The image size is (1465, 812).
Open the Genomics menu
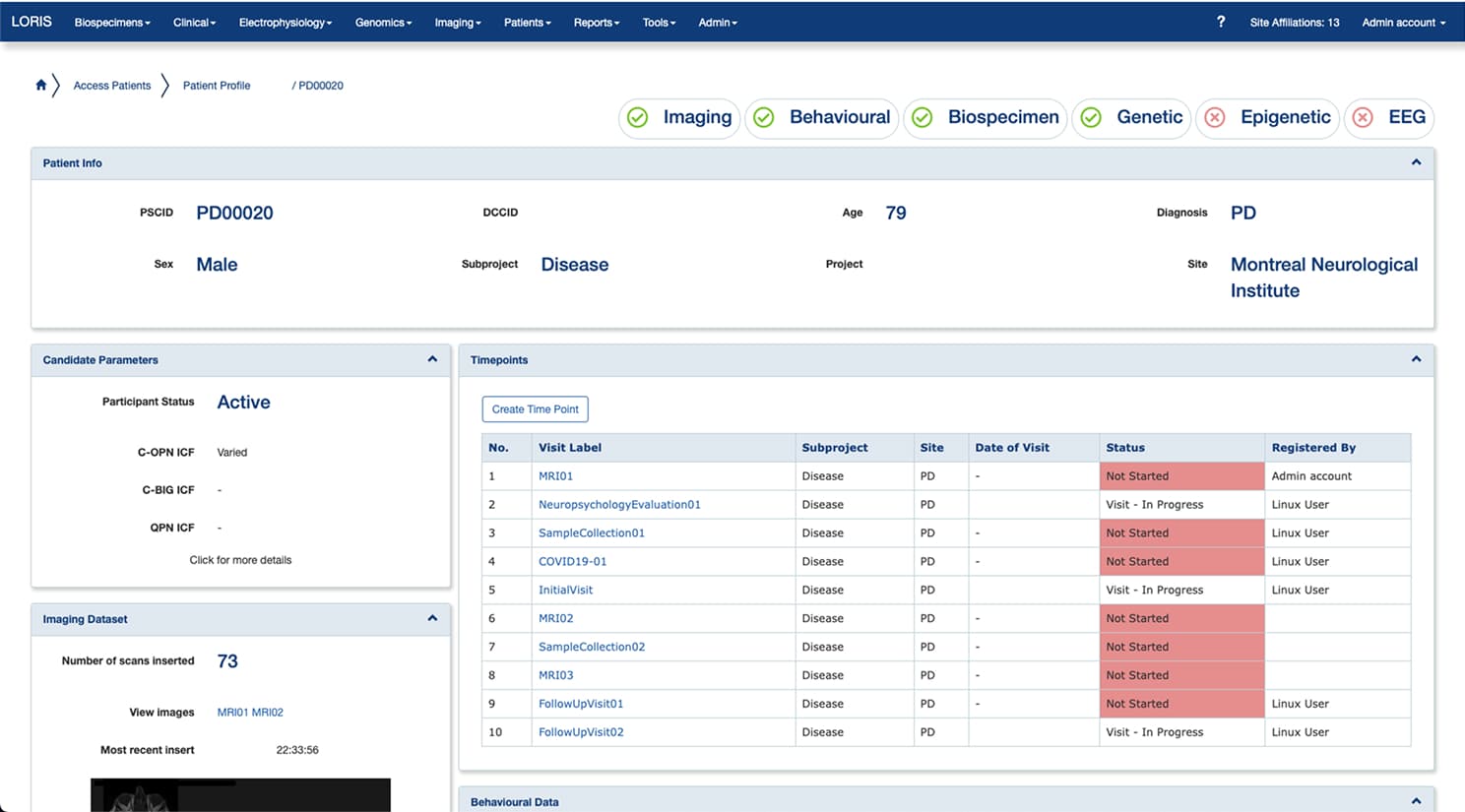point(383,22)
